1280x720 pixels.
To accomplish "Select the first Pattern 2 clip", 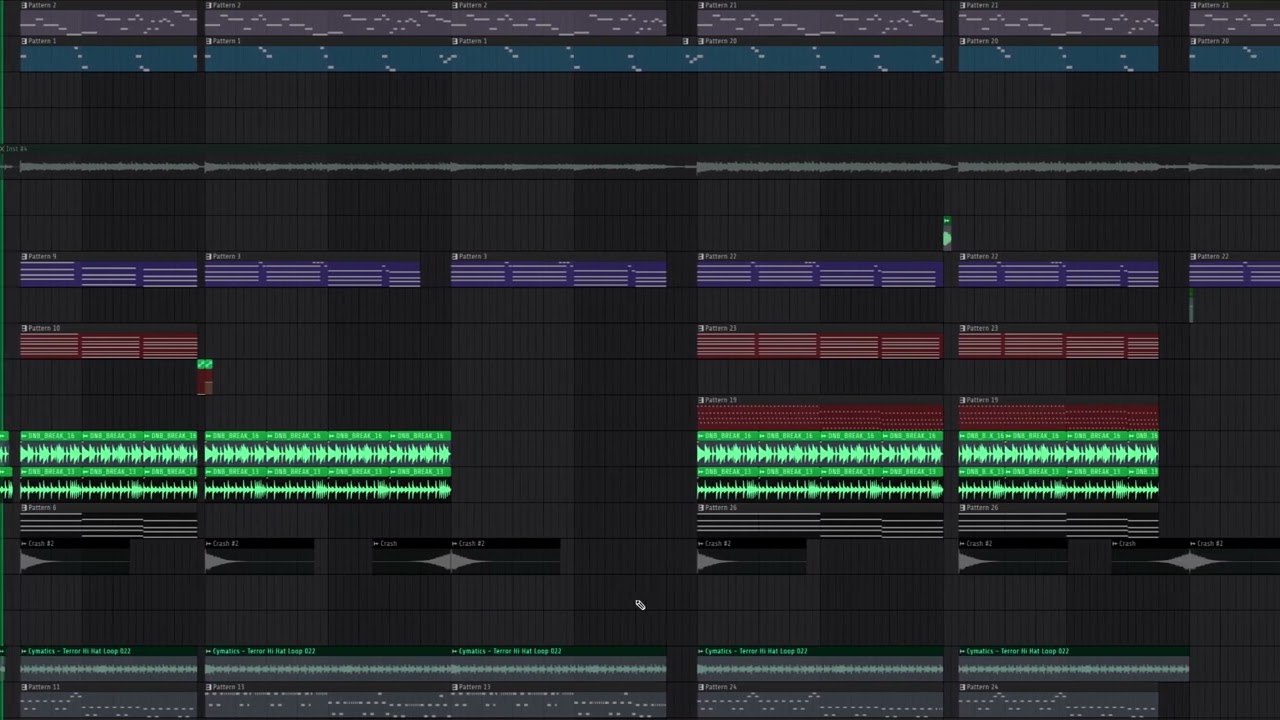I will (109, 18).
